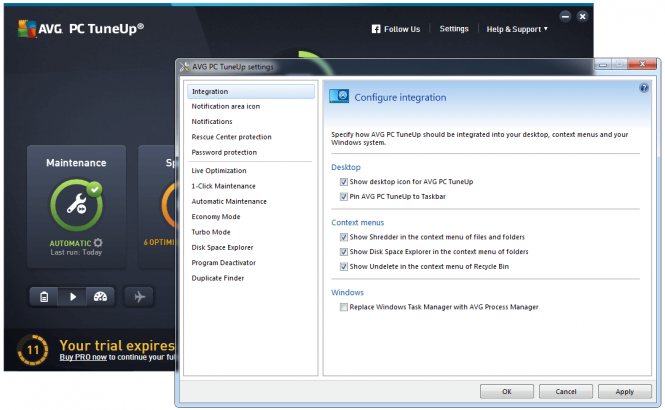This screenshot has width=665, height=410.
Task: Uncheck Show Disk Space Explorer context option
Action: (x=344, y=252)
